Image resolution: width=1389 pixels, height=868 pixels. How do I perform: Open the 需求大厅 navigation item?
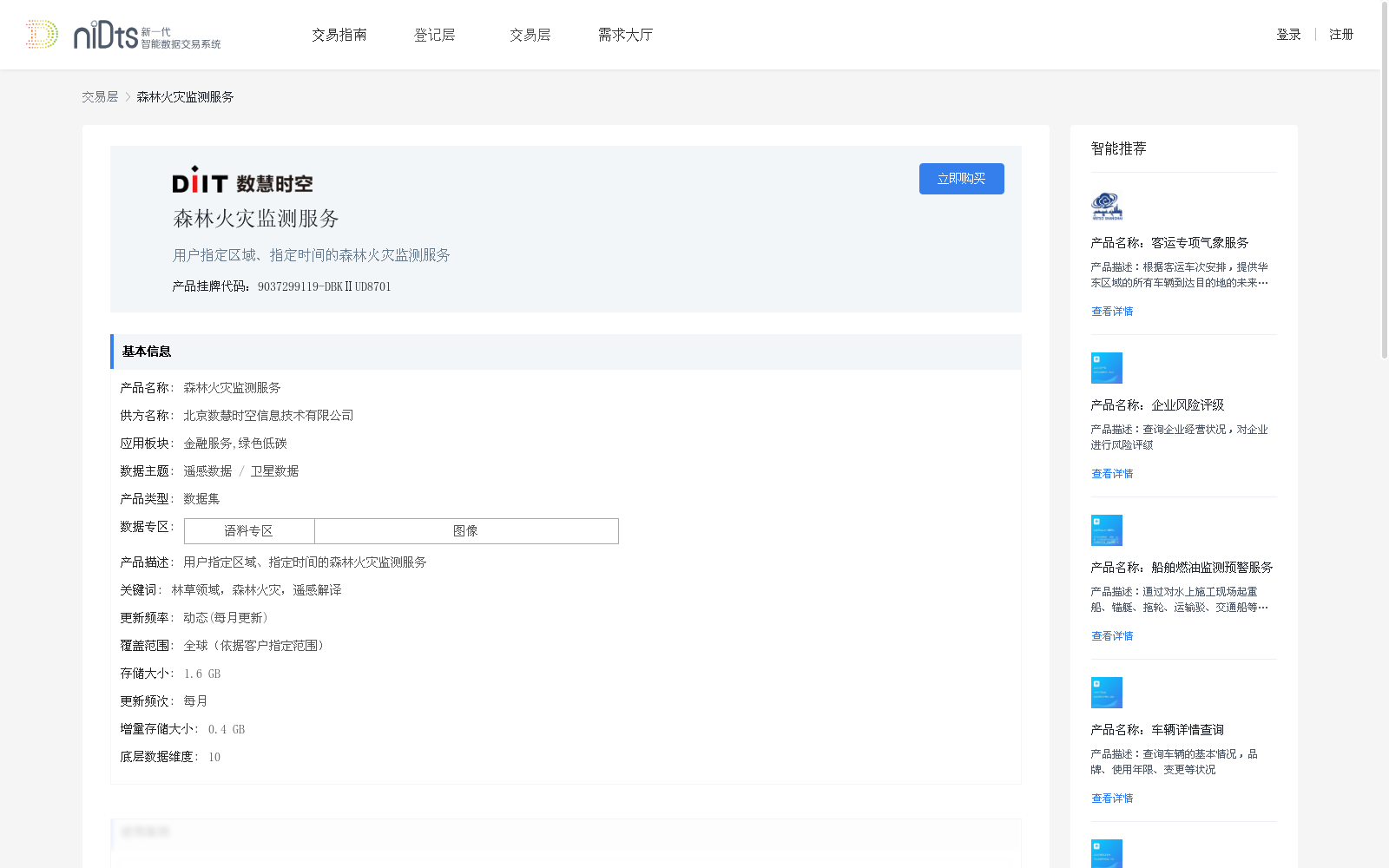pos(625,35)
